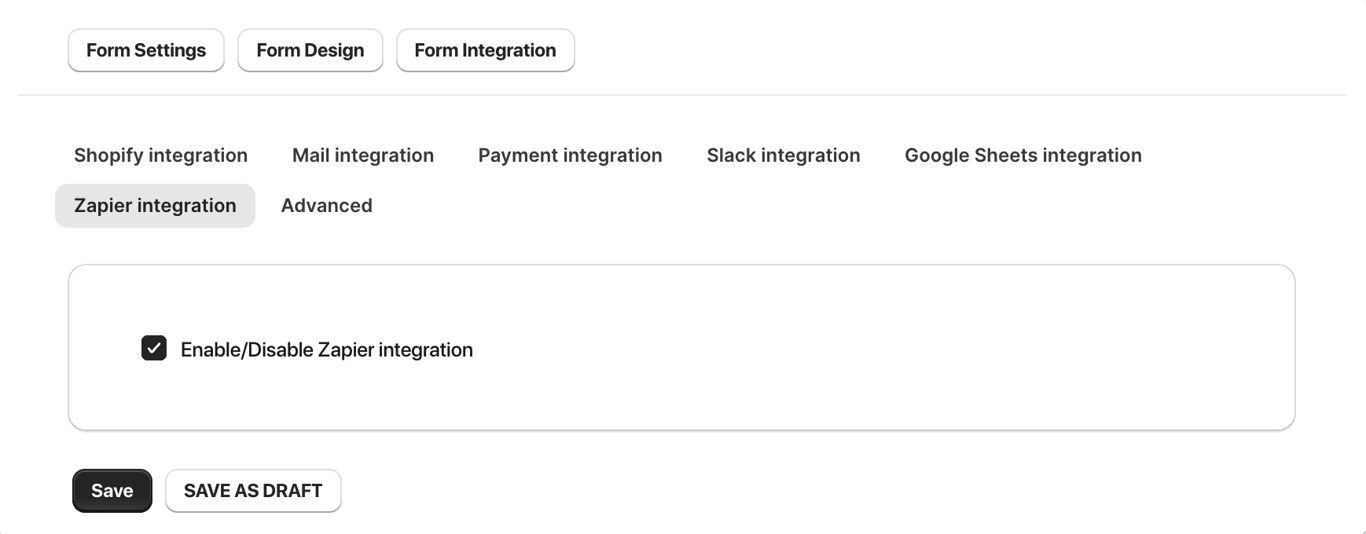Image resolution: width=1366 pixels, height=534 pixels.
Task: Open the Form Settings section
Action: click(146, 50)
